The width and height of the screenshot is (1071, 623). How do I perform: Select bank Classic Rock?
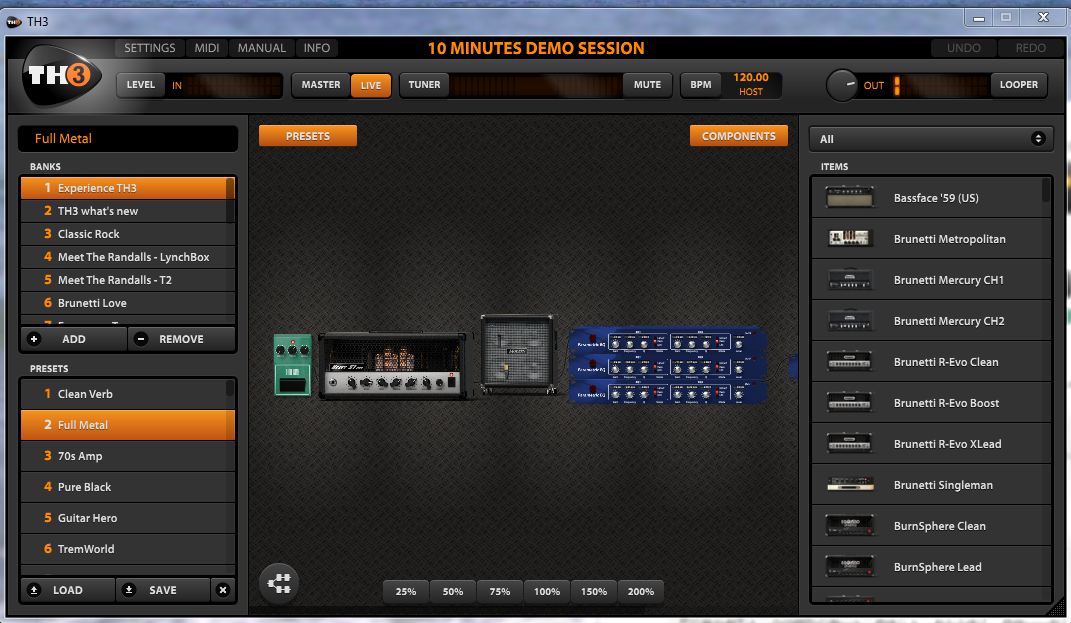pos(127,234)
